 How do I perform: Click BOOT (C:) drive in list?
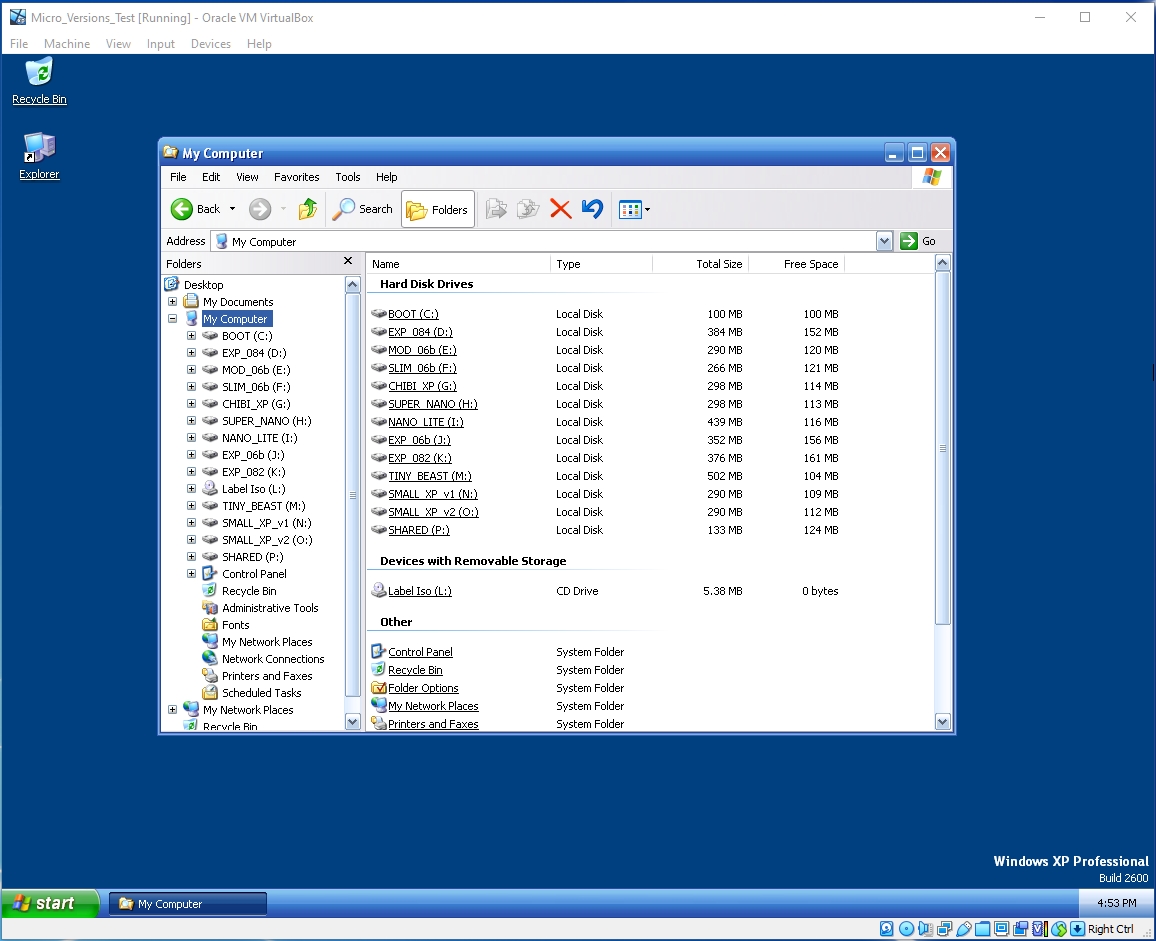pos(413,314)
